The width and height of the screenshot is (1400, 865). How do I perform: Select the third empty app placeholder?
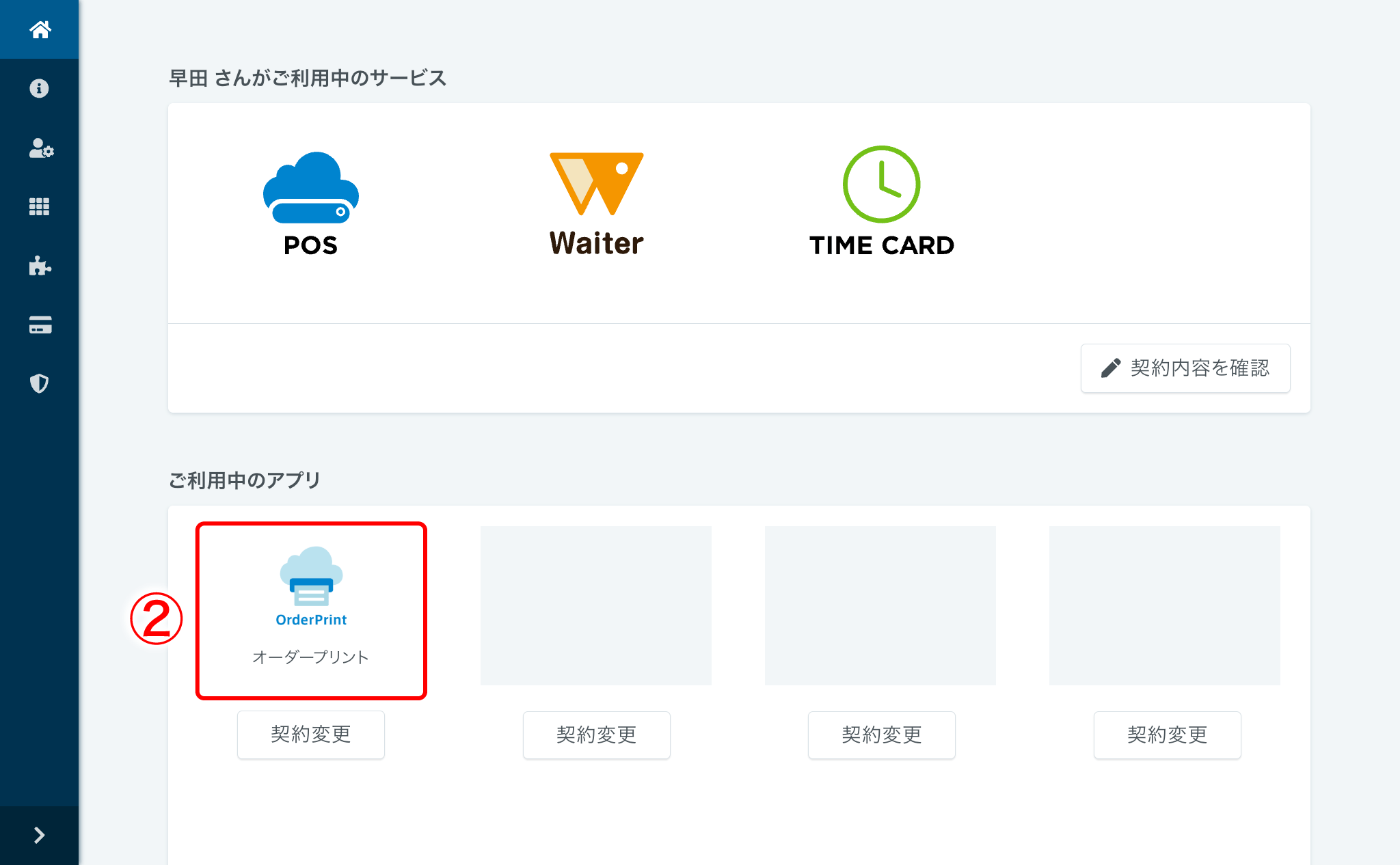880,605
